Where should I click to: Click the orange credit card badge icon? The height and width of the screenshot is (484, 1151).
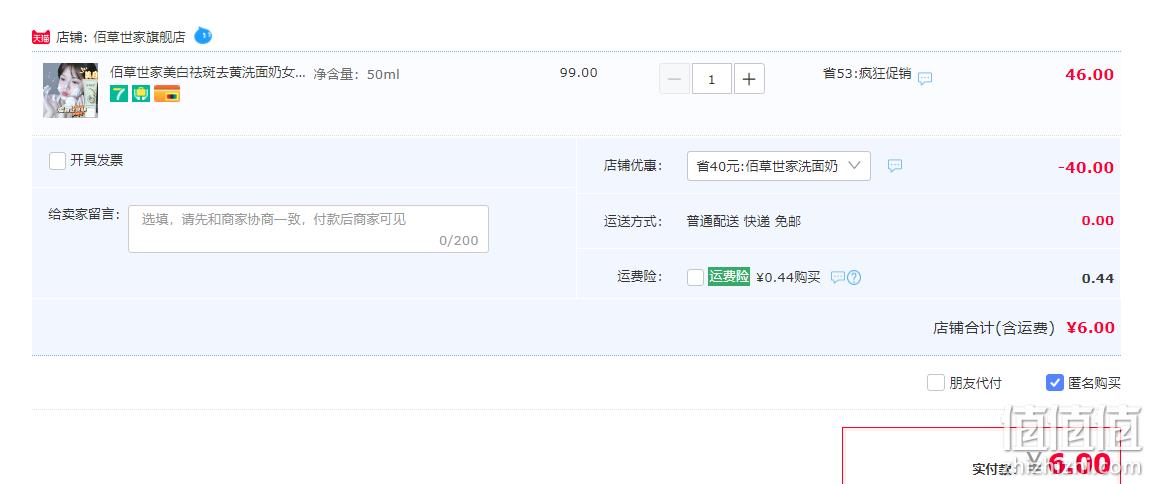[x=167, y=93]
